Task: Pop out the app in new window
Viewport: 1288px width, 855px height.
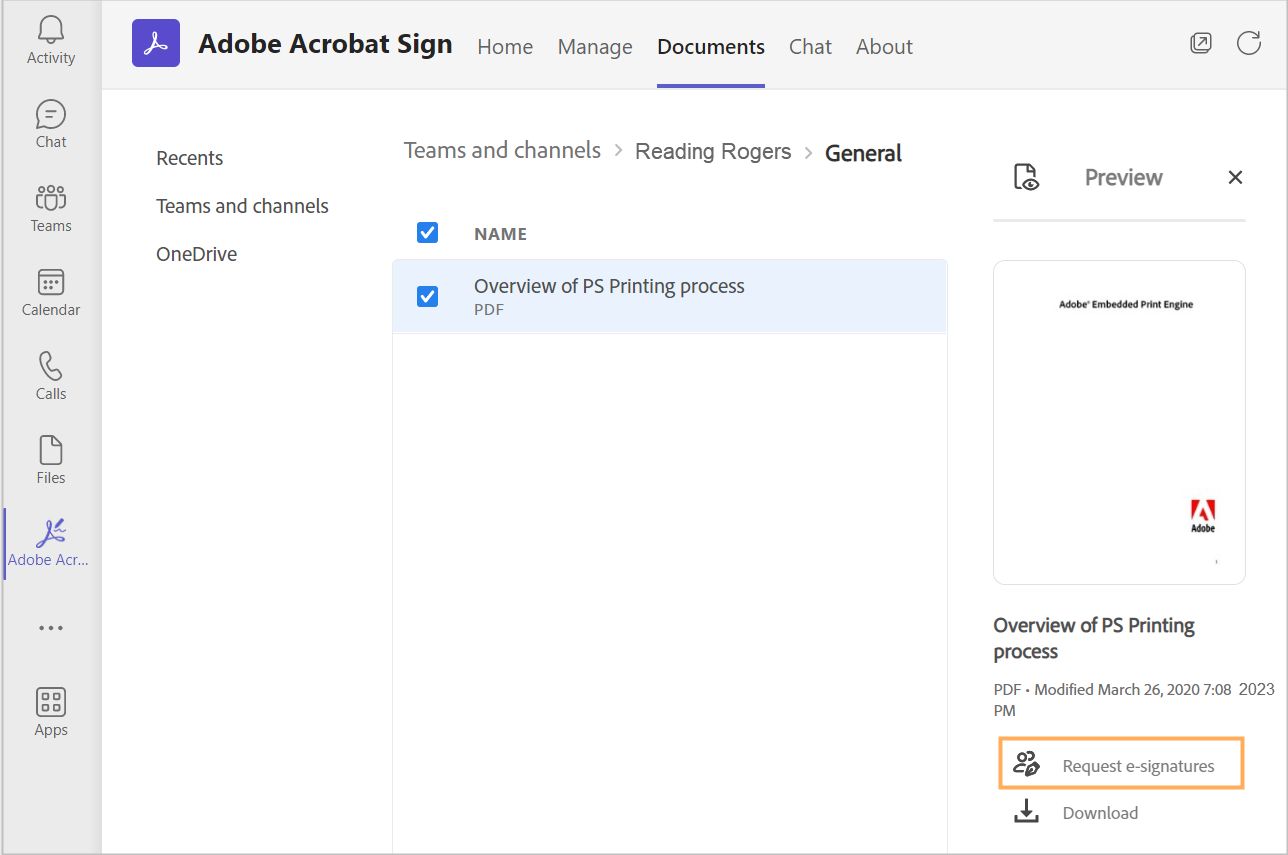Action: tap(1201, 43)
